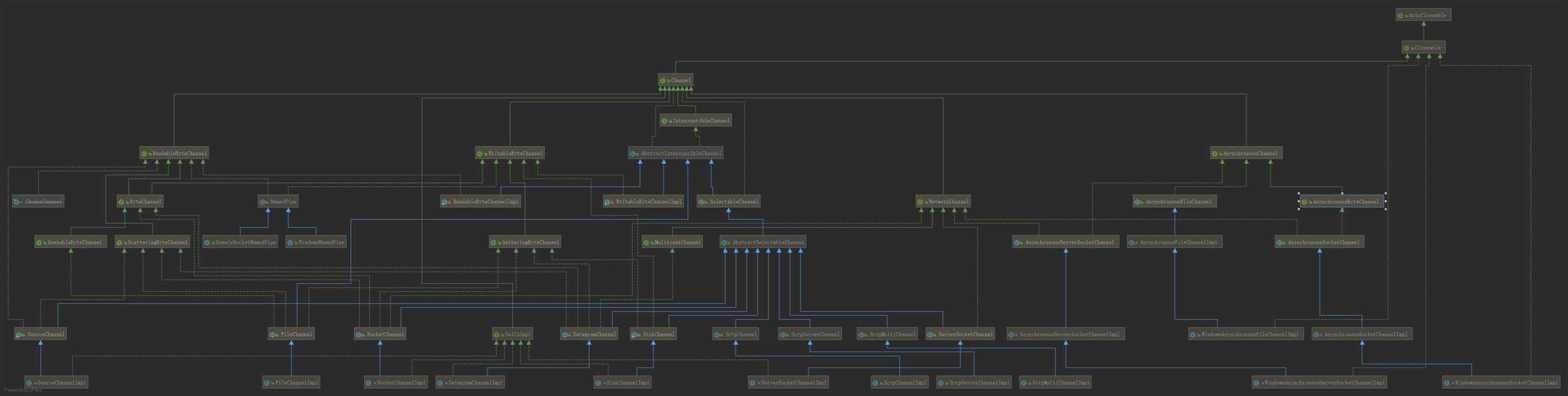Image resolution: width=1568 pixels, height=396 pixels.
Task: Click the ReadableByteChannelImpl class icon
Action: 445,202
